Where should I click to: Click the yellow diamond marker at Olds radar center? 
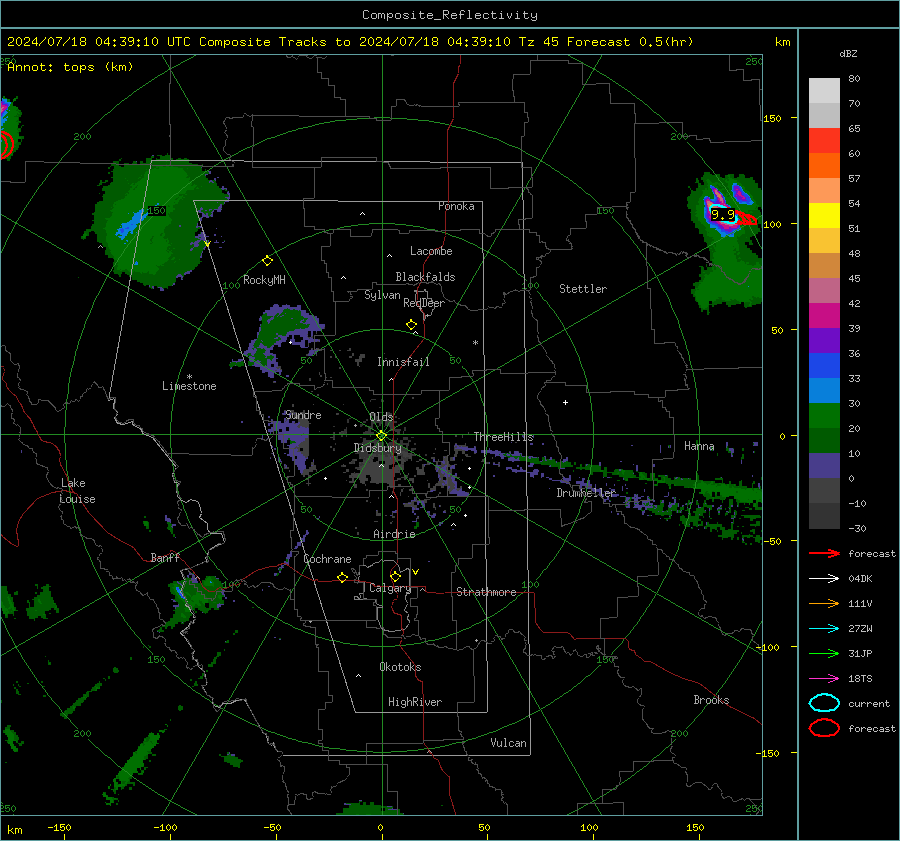pyautogui.click(x=381, y=436)
